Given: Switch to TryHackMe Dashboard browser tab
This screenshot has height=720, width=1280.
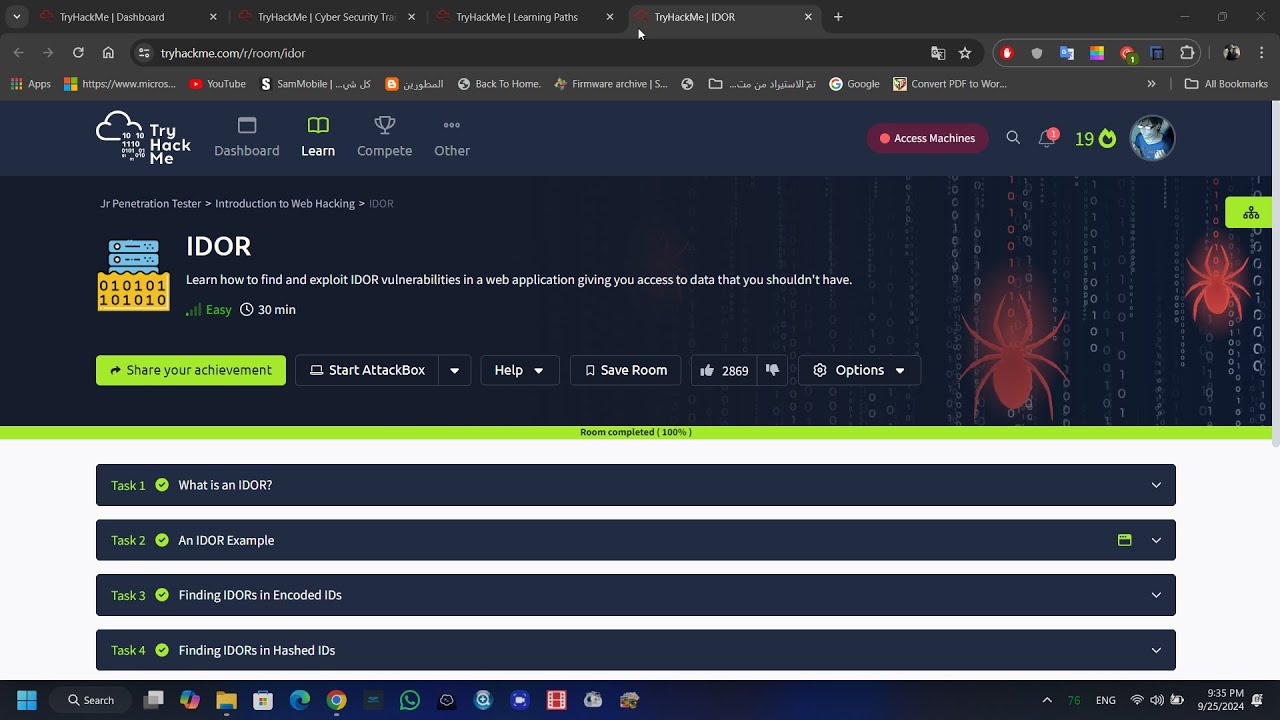Looking at the screenshot, I should point(127,17).
